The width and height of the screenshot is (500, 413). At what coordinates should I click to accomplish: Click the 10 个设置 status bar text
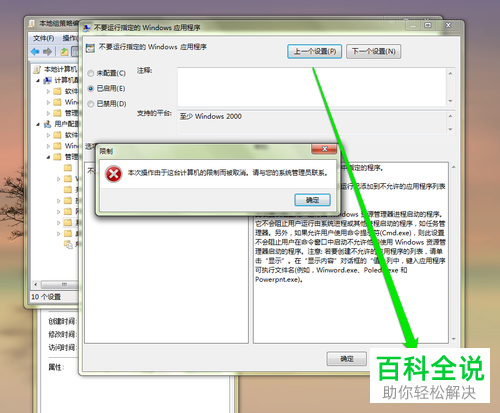coord(46,297)
